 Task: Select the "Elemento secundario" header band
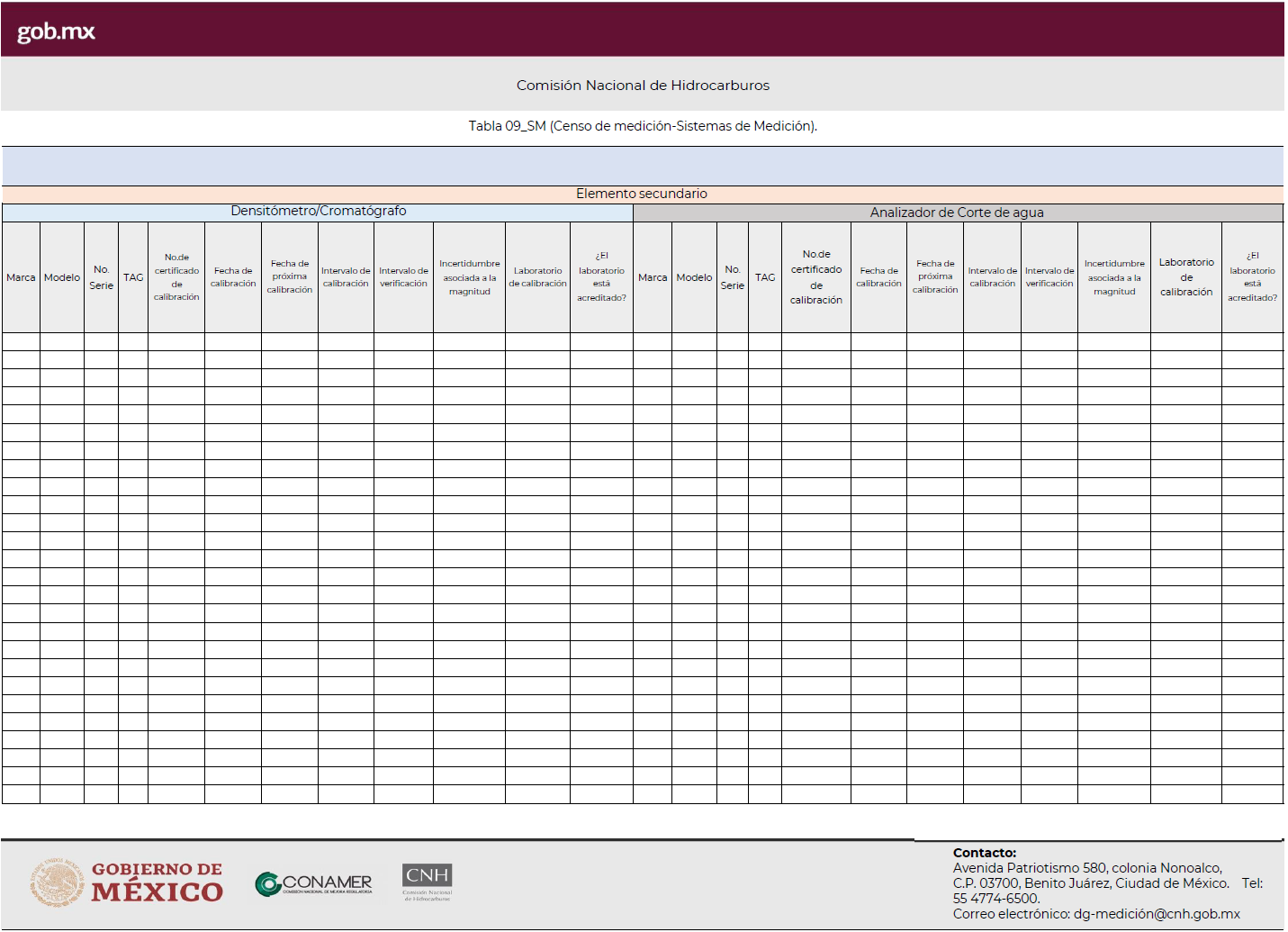(642, 194)
